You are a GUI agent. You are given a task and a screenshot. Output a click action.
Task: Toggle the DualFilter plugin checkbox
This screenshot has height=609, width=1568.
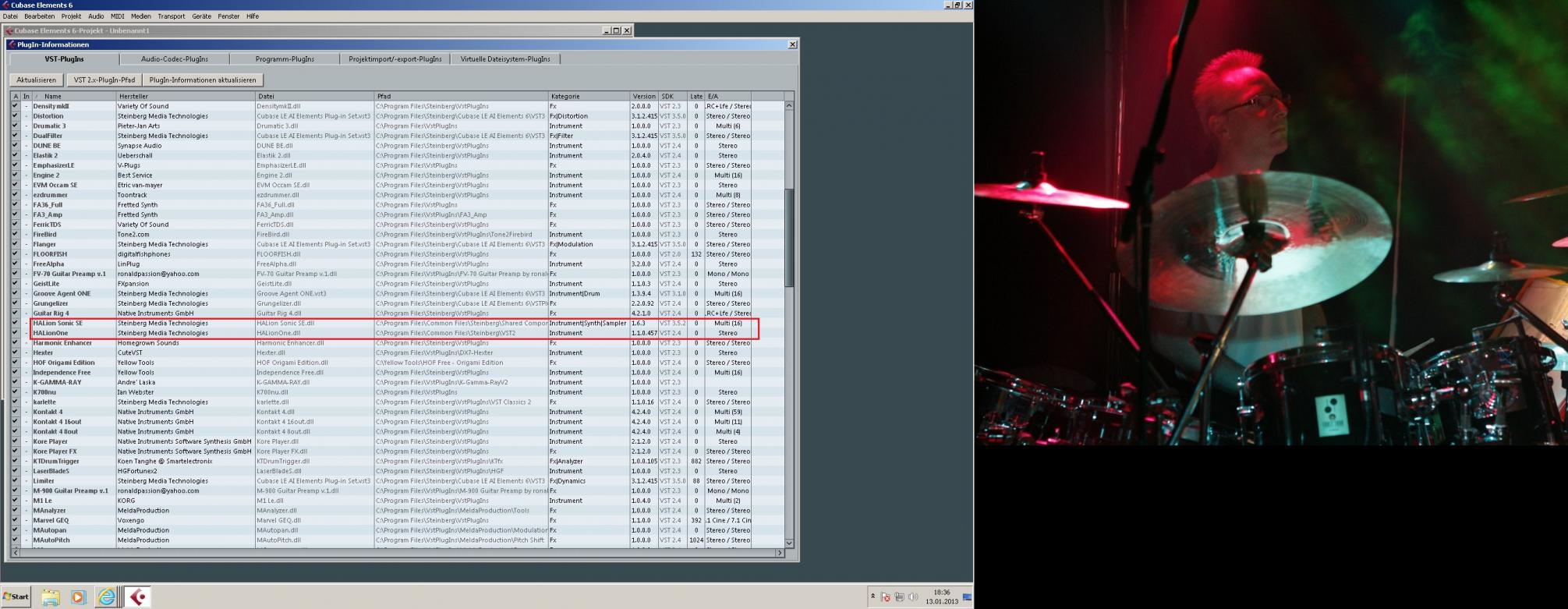point(15,136)
